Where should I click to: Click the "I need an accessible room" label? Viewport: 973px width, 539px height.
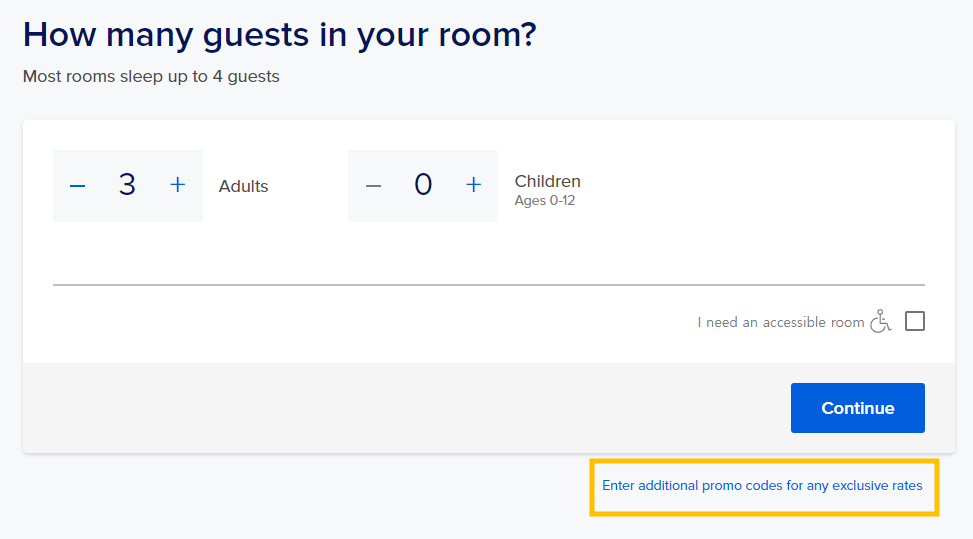pyautogui.click(x=780, y=323)
